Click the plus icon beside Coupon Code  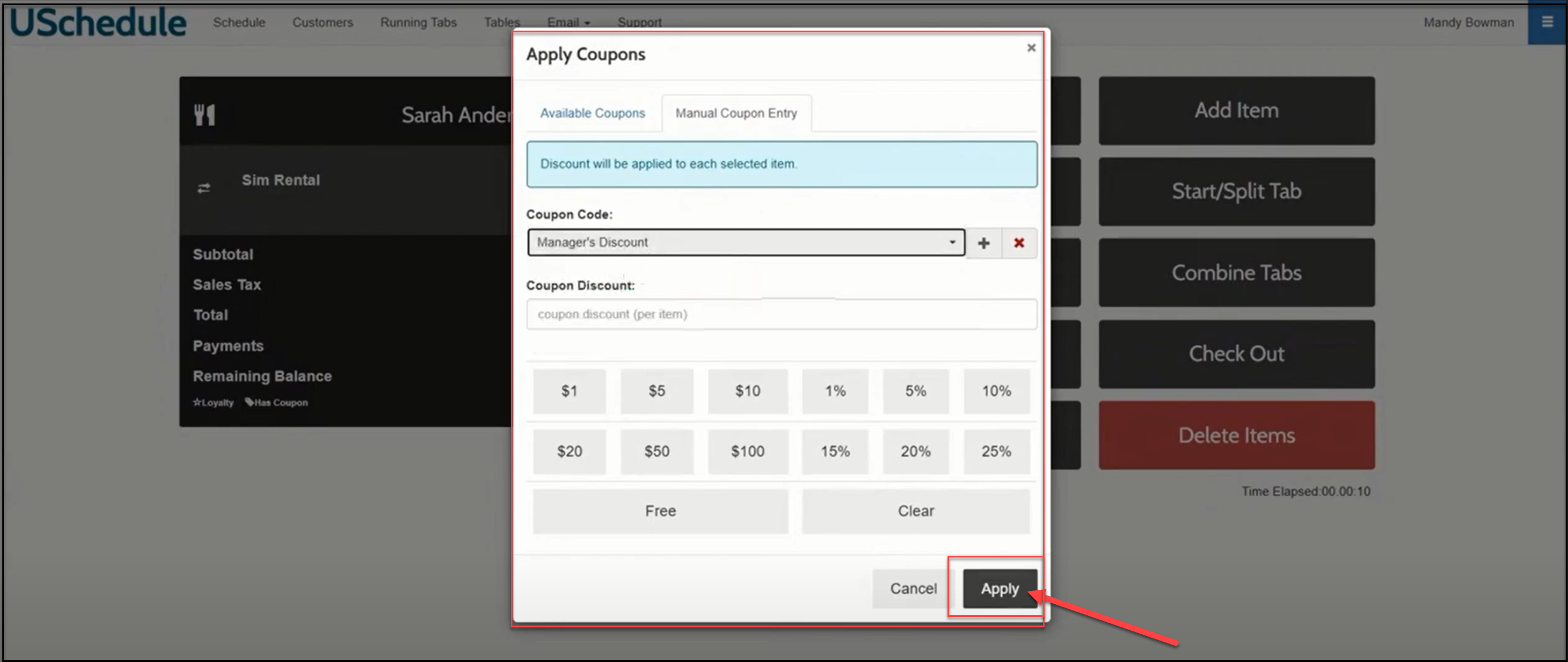[x=983, y=243]
